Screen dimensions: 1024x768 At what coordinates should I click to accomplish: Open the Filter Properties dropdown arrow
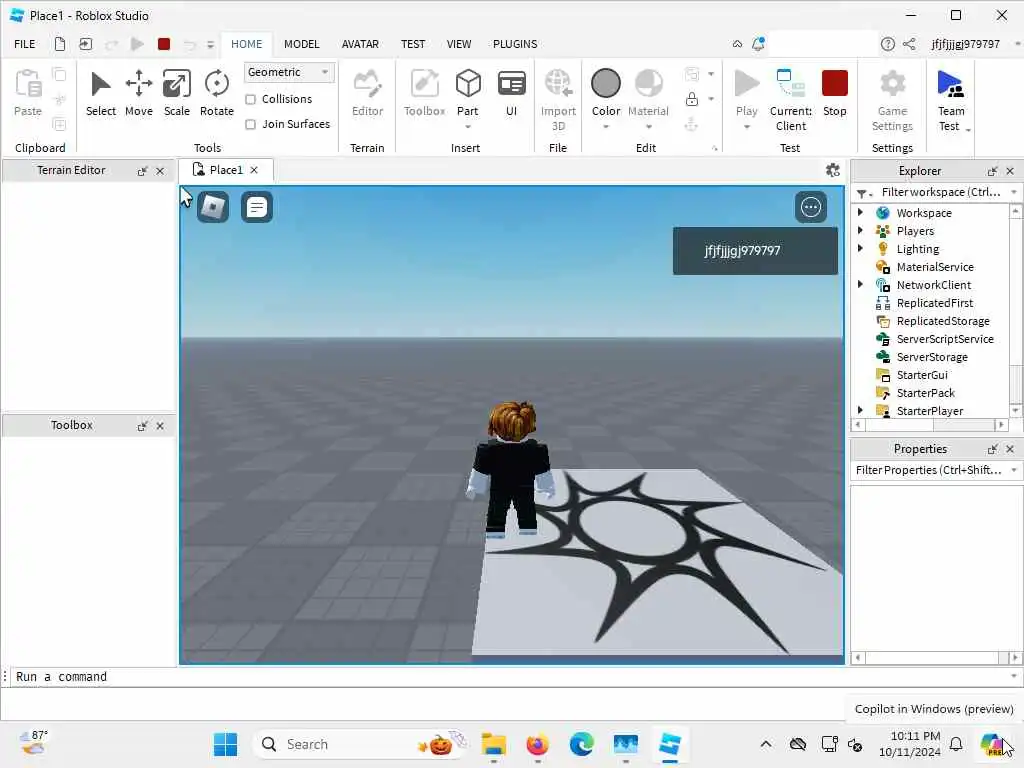(x=1014, y=470)
